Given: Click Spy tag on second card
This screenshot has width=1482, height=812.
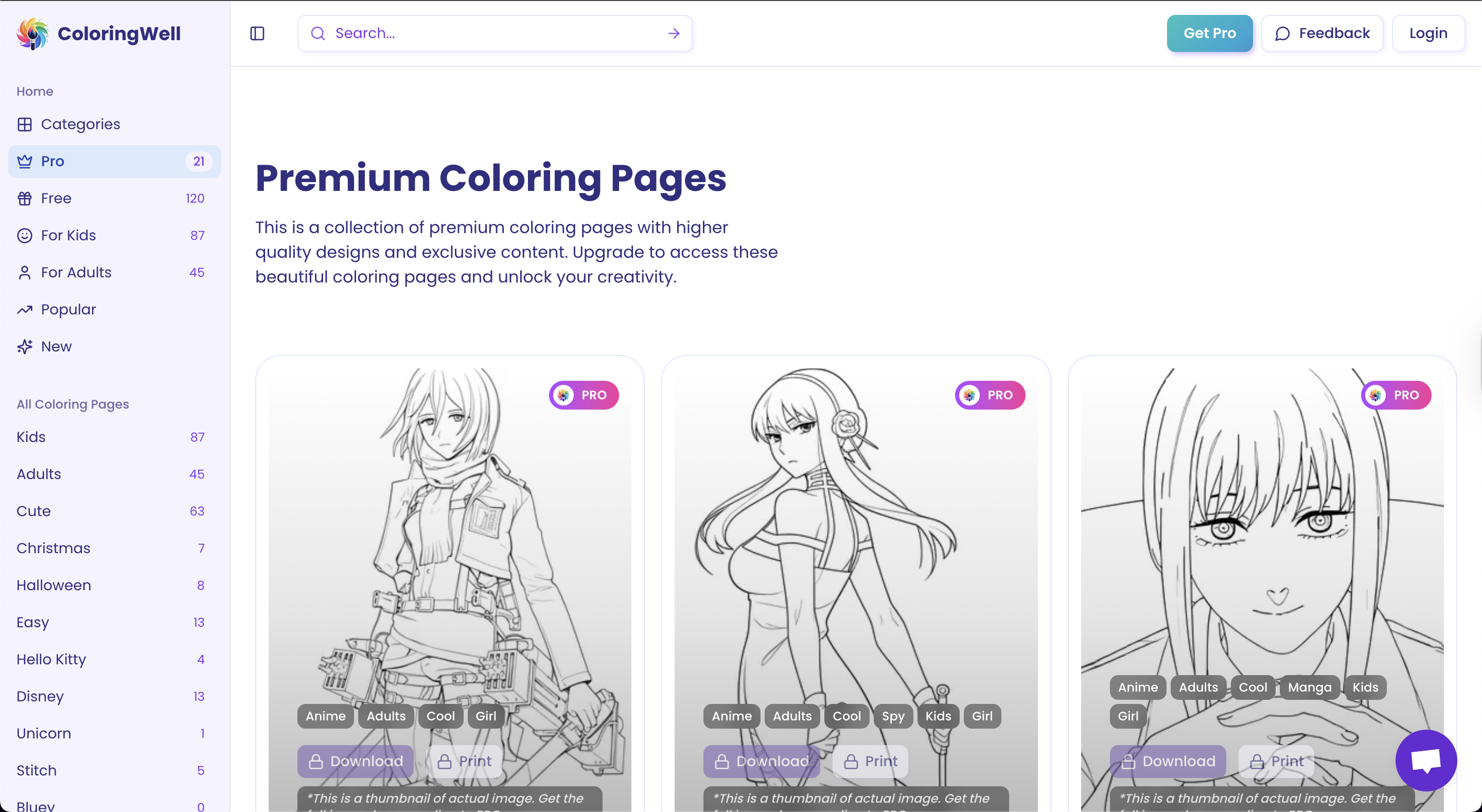Looking at the screenshot, I should pyautogui.click(x=893, y=716).
